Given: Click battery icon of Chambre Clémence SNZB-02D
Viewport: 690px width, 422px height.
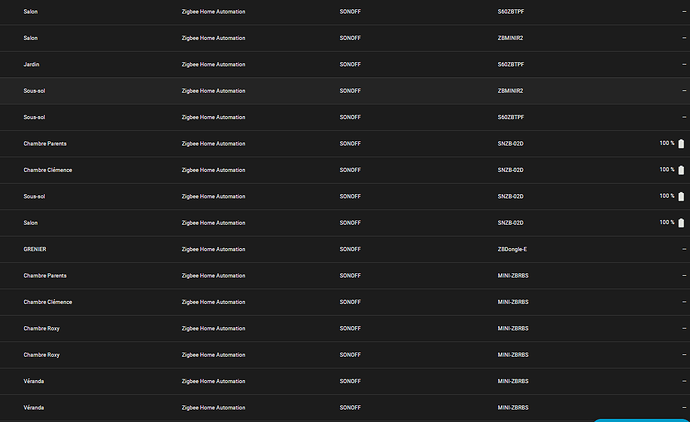Looking at the screenshot, I should point(681,170).
